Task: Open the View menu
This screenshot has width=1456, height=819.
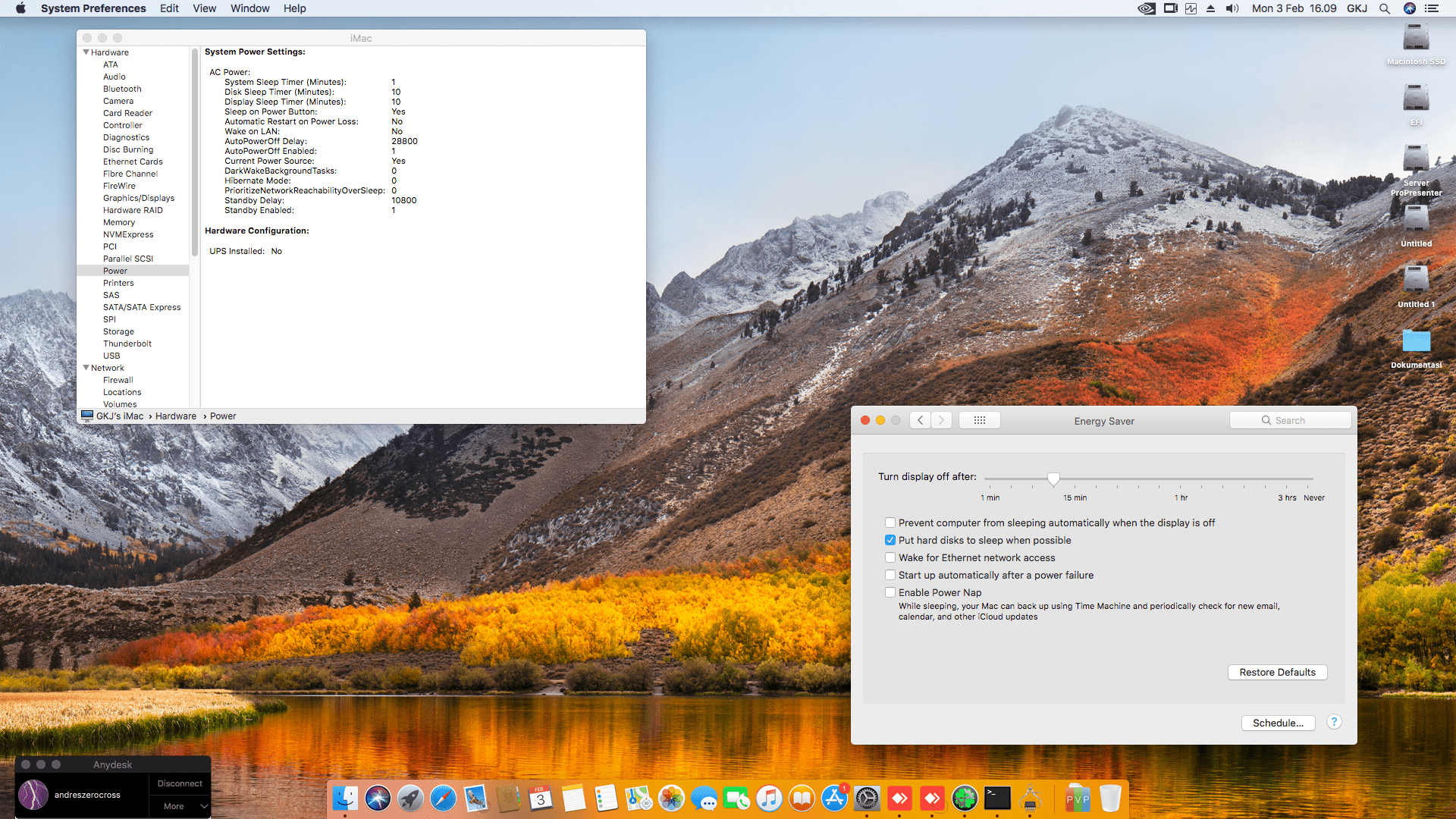Action: point(204,8)
